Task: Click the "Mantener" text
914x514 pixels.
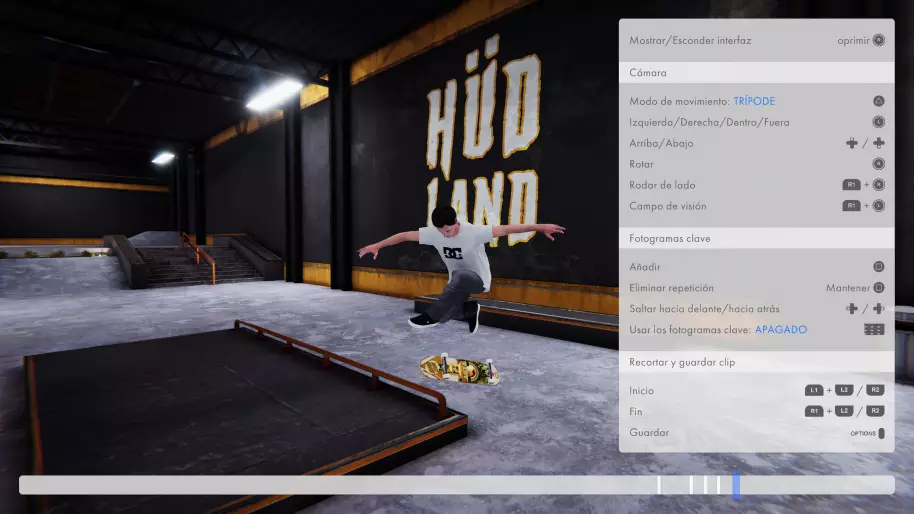Action: coord(848,287)
